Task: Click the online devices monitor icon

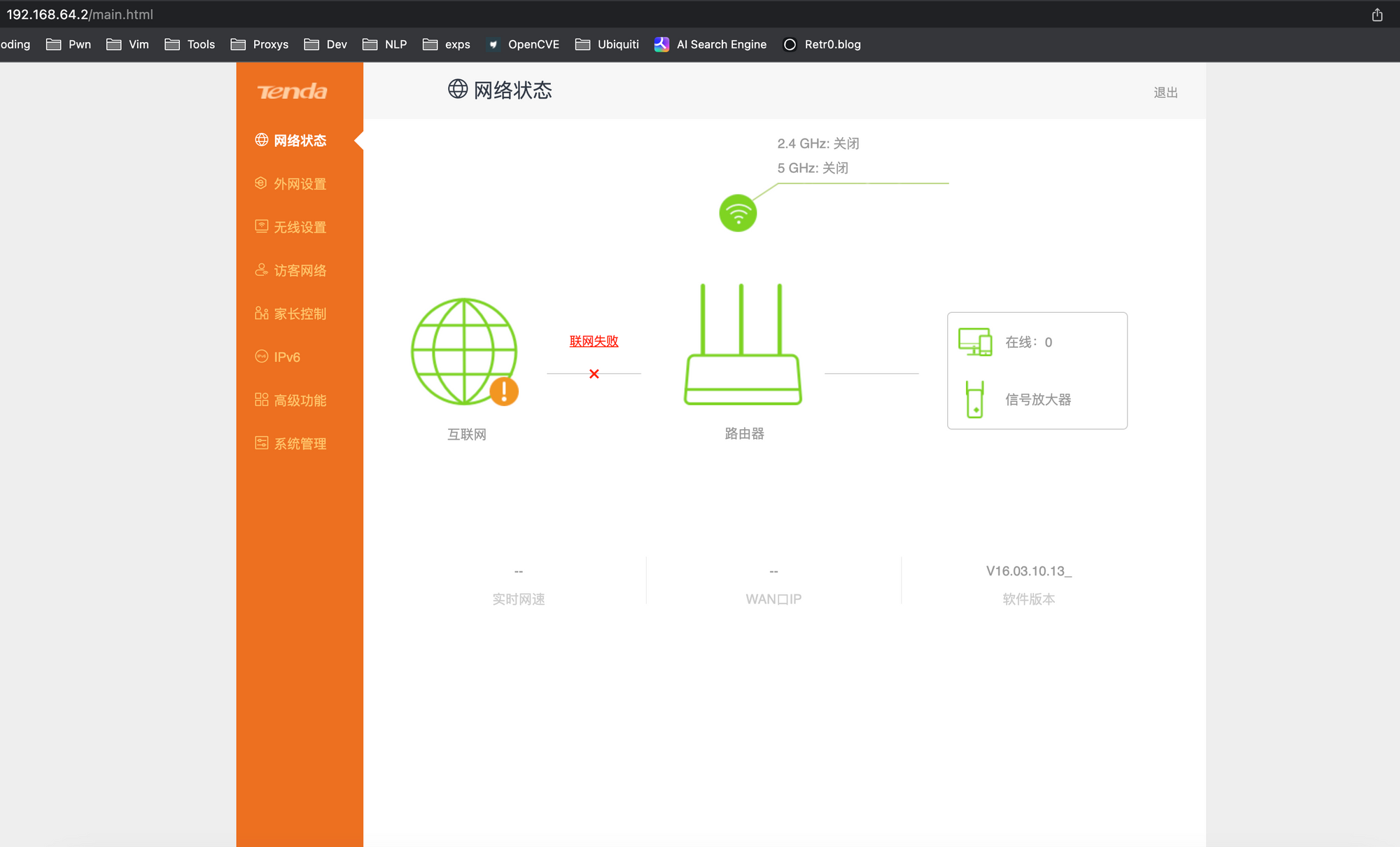Action: (x=974, y=342)
